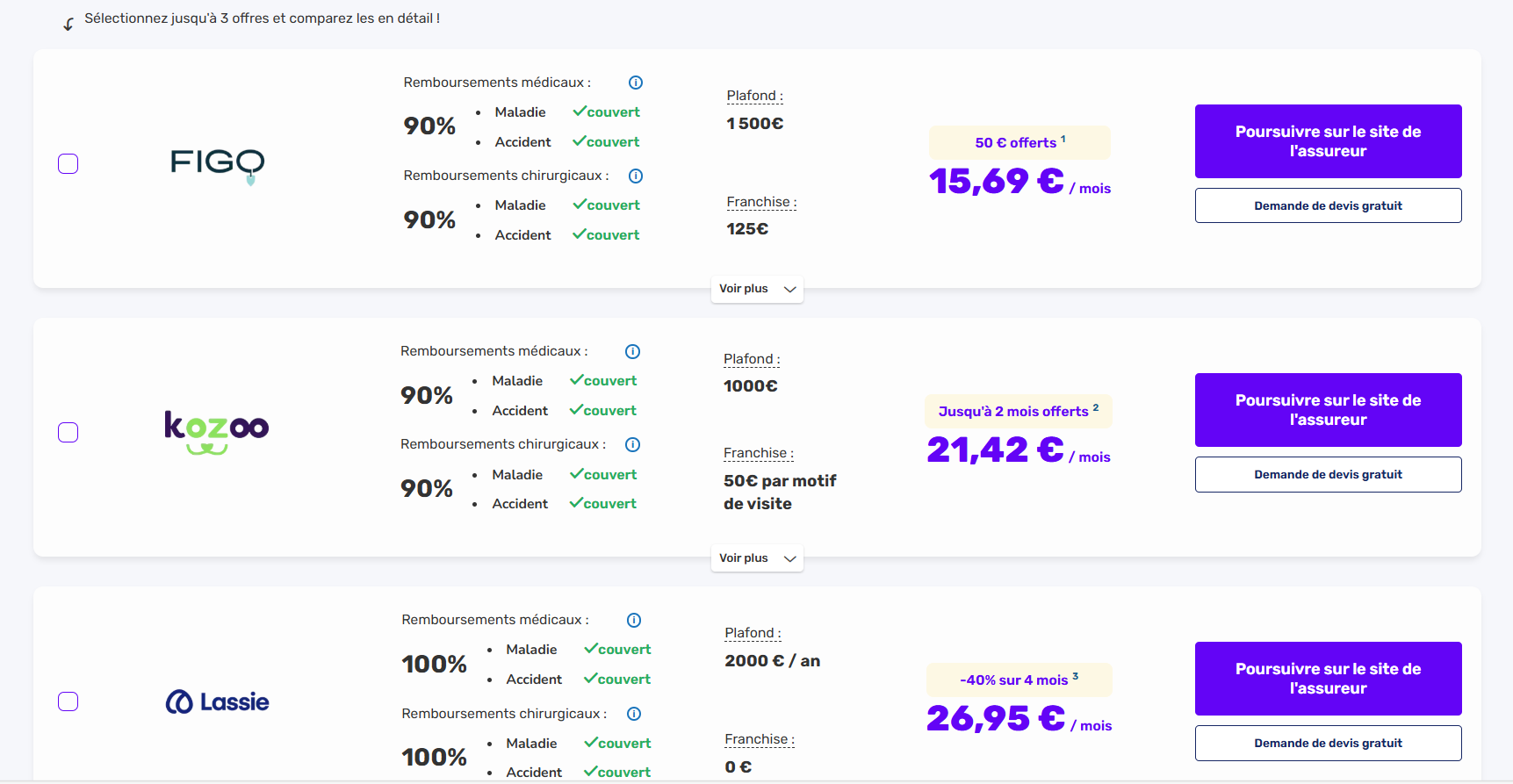Click Demande de devis gratuit for Kozoo
Viewport: 1513px width, 784px height.
(x=1328, y=474)
